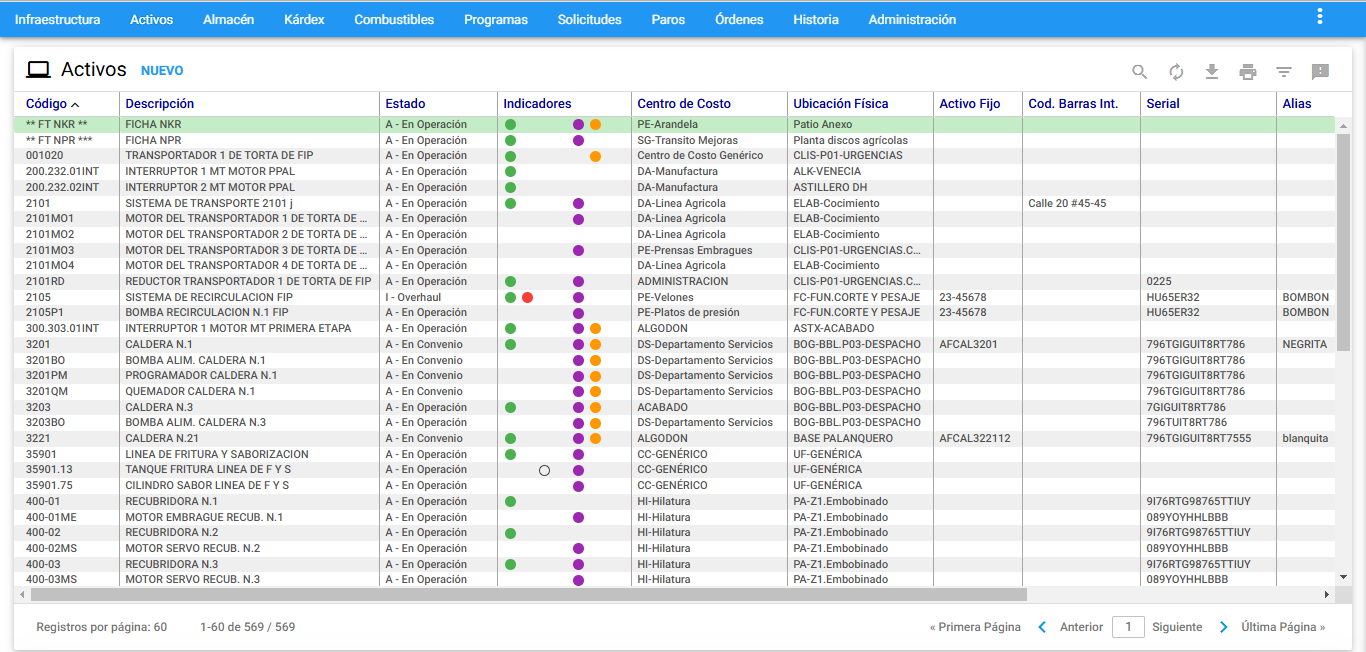This screenshot has height=652, width=1366.
Task: Click the 796TGIGUIT8RT7555 serial cell
Action: pyautogui.click(x=1199, y=438)
